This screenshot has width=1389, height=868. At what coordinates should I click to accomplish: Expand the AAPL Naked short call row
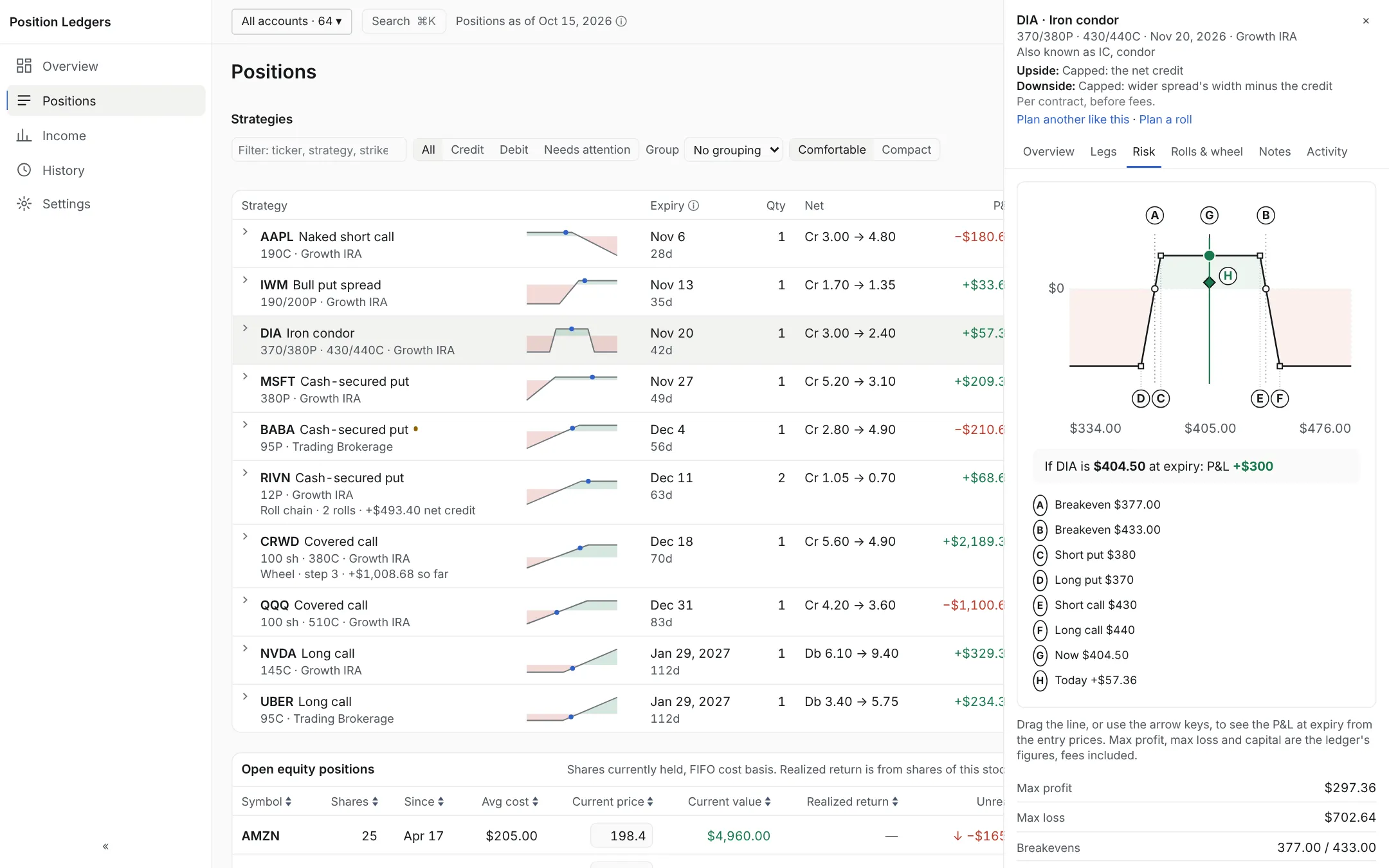245,231
